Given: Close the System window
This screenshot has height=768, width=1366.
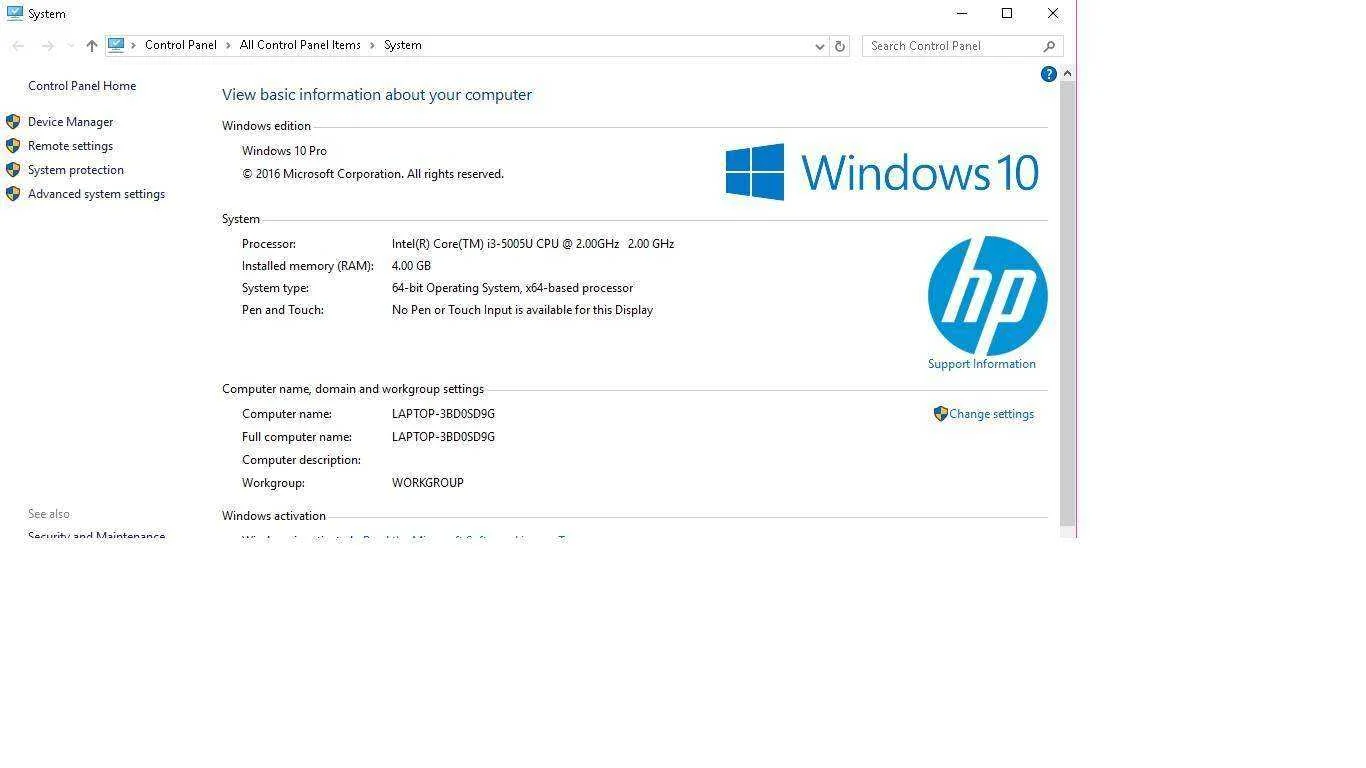Looking at the screenshot, I should [x=1053, y=13].
